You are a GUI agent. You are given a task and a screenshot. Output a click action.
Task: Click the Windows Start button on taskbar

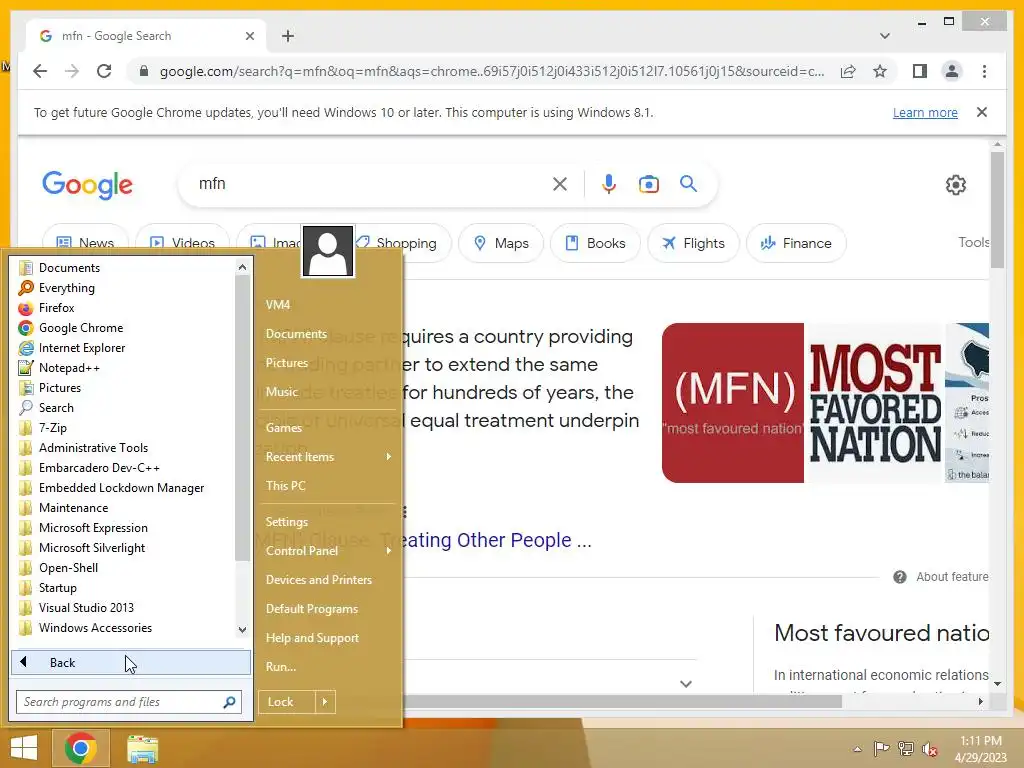(24, 748)
